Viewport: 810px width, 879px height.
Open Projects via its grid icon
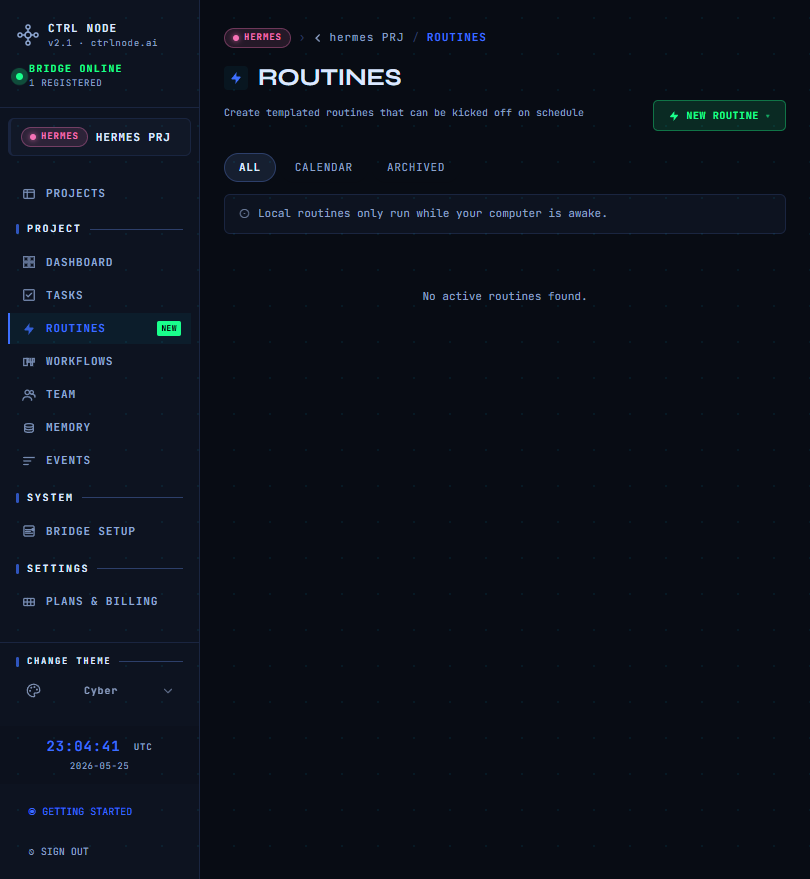pyautogui.click(x=29, y=194)
